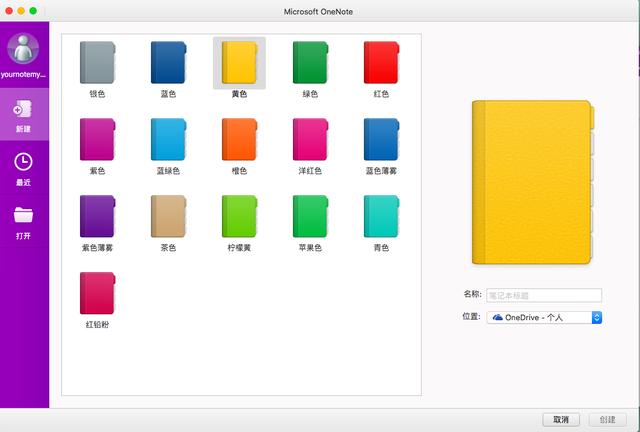Screen dimensions: 640x432
Task: Go to the Open (打开) sidebar tab
Action: [x=23, y=223]
